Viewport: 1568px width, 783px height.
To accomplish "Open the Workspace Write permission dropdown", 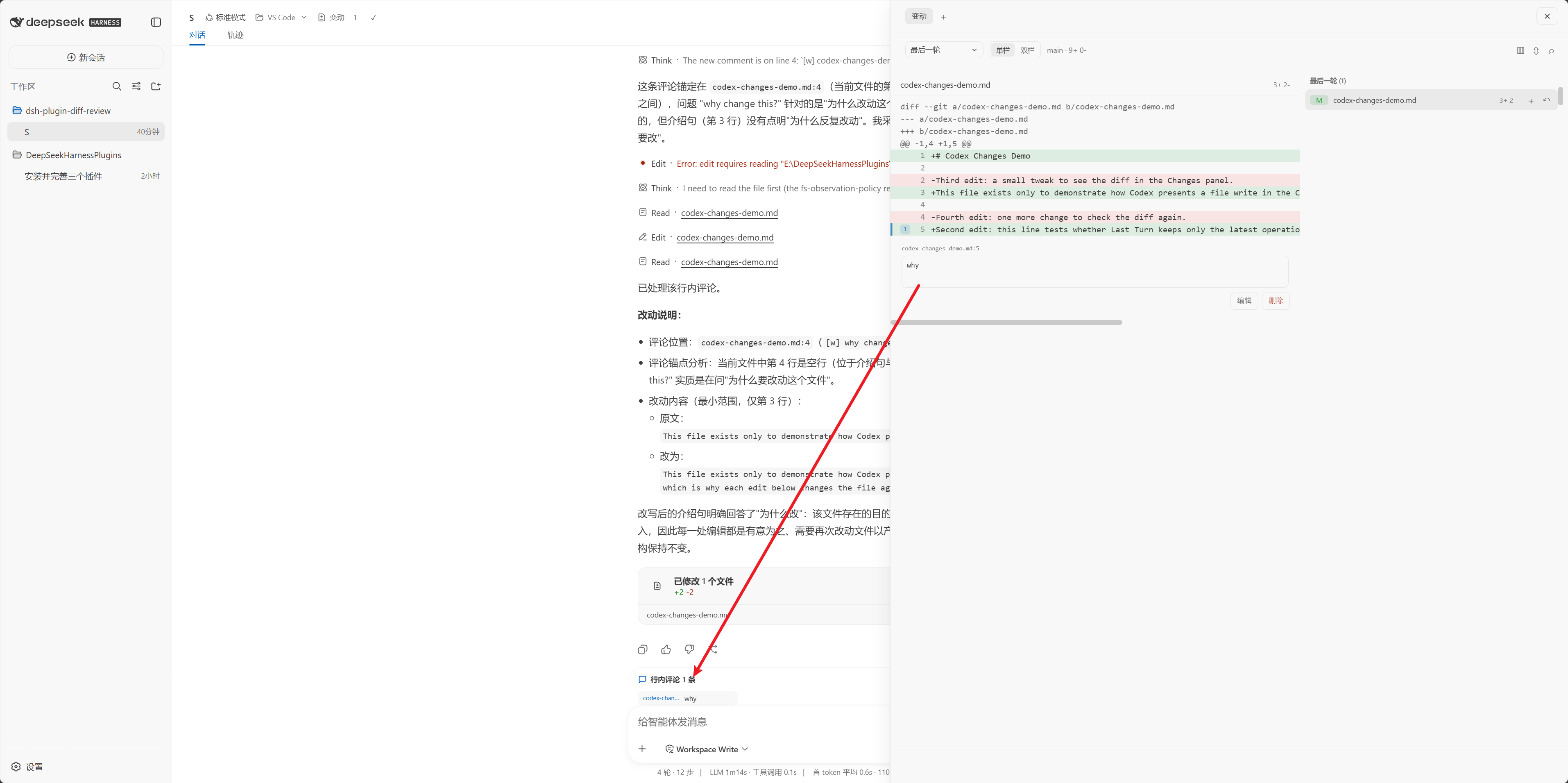I will point(706,749).
